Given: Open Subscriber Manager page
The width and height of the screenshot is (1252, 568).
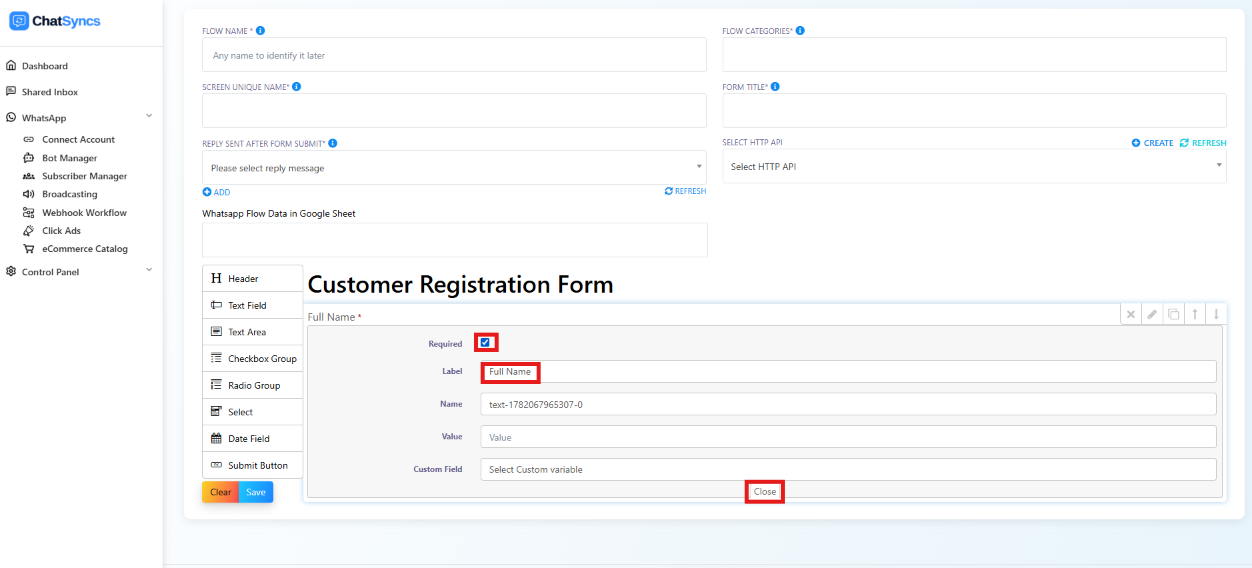Looking at the screenshot, I should pos(85,176).
